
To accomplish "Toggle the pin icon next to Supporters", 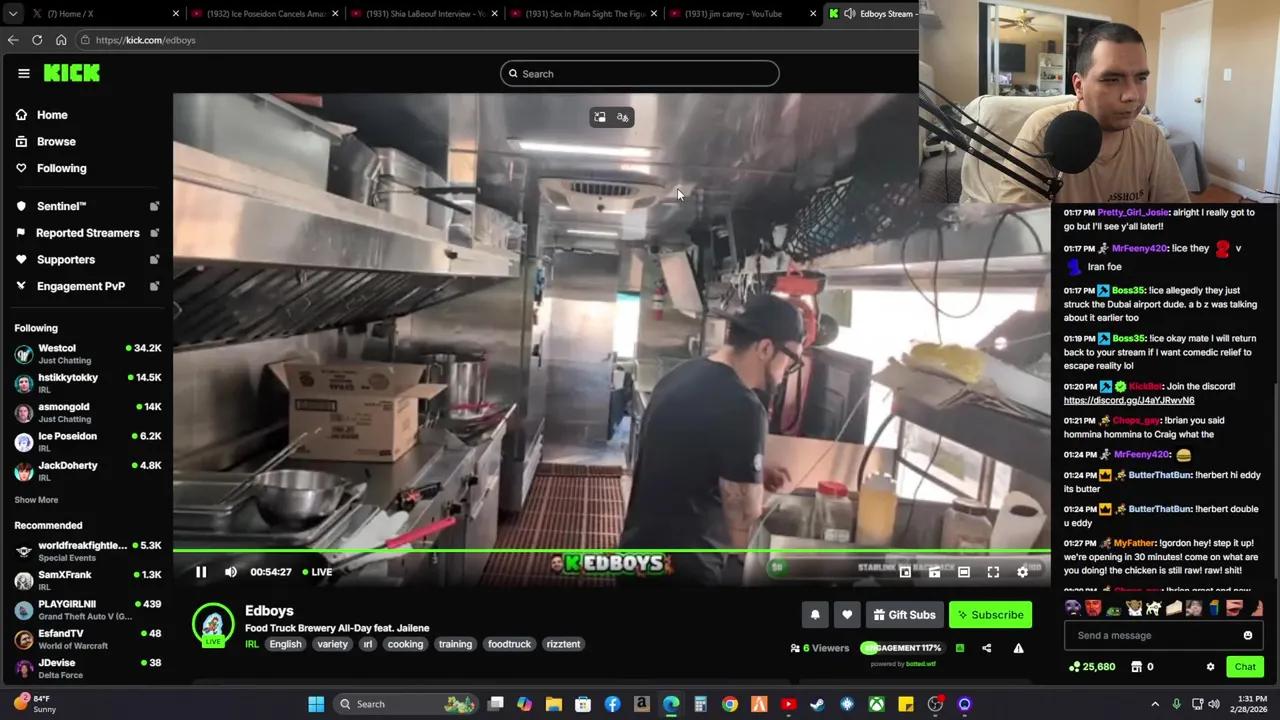I will click(x=154, y=260).
